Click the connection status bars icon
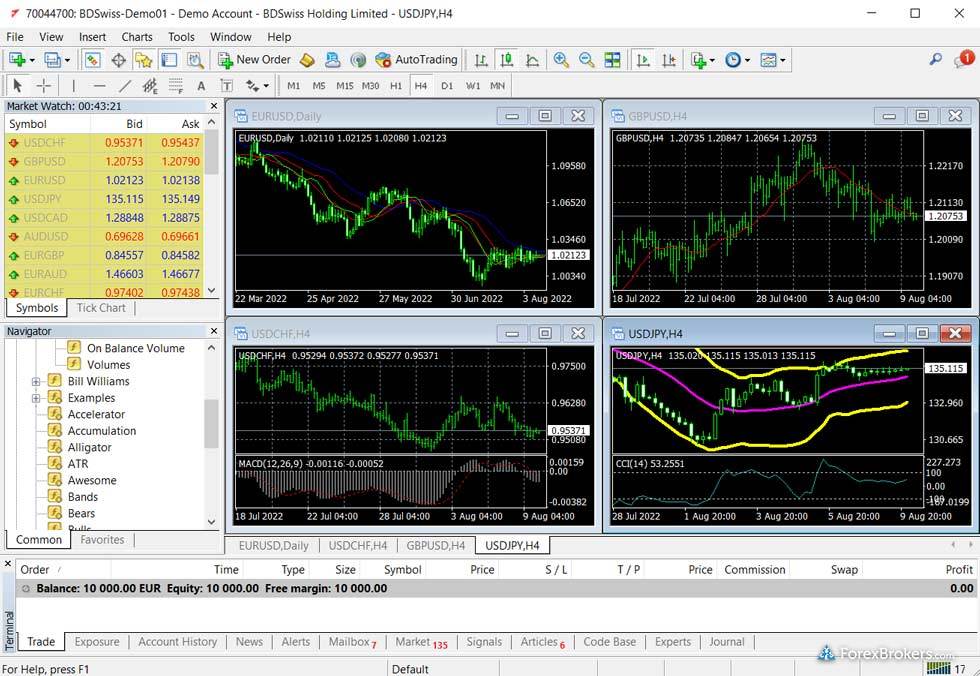980x676 pixels. pos(938,669)
